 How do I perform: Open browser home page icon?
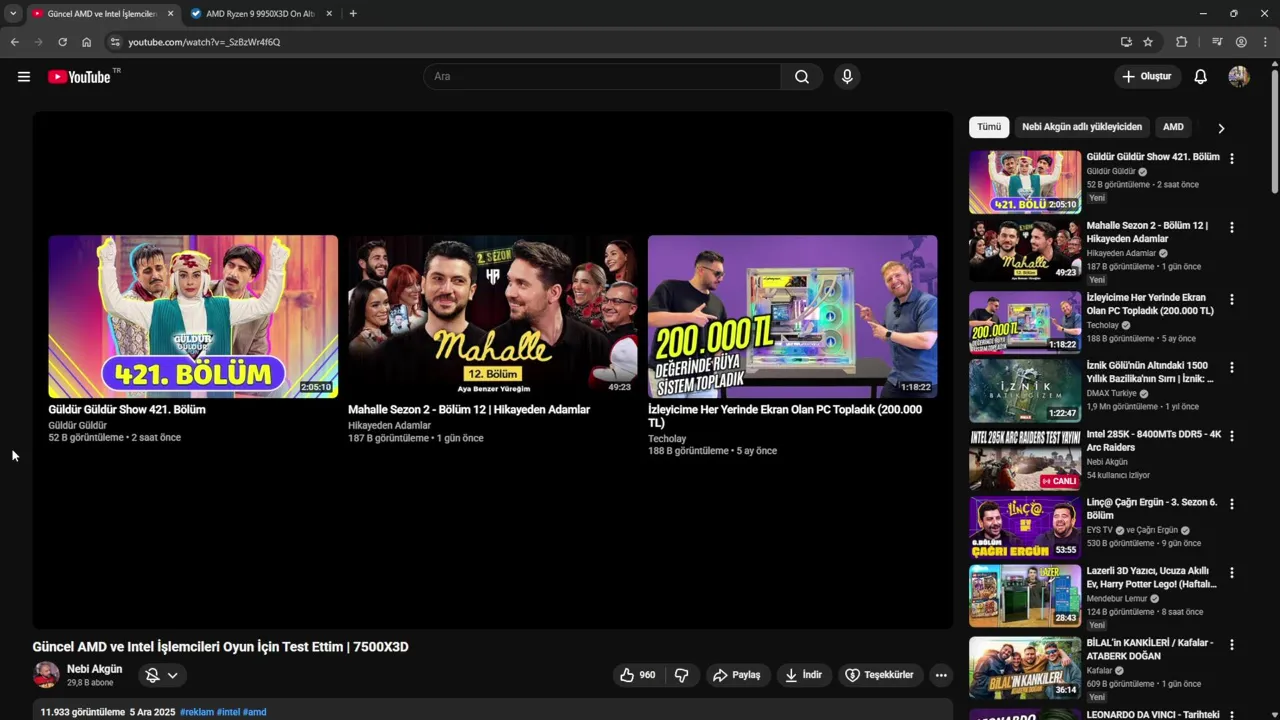pos(87,42)
